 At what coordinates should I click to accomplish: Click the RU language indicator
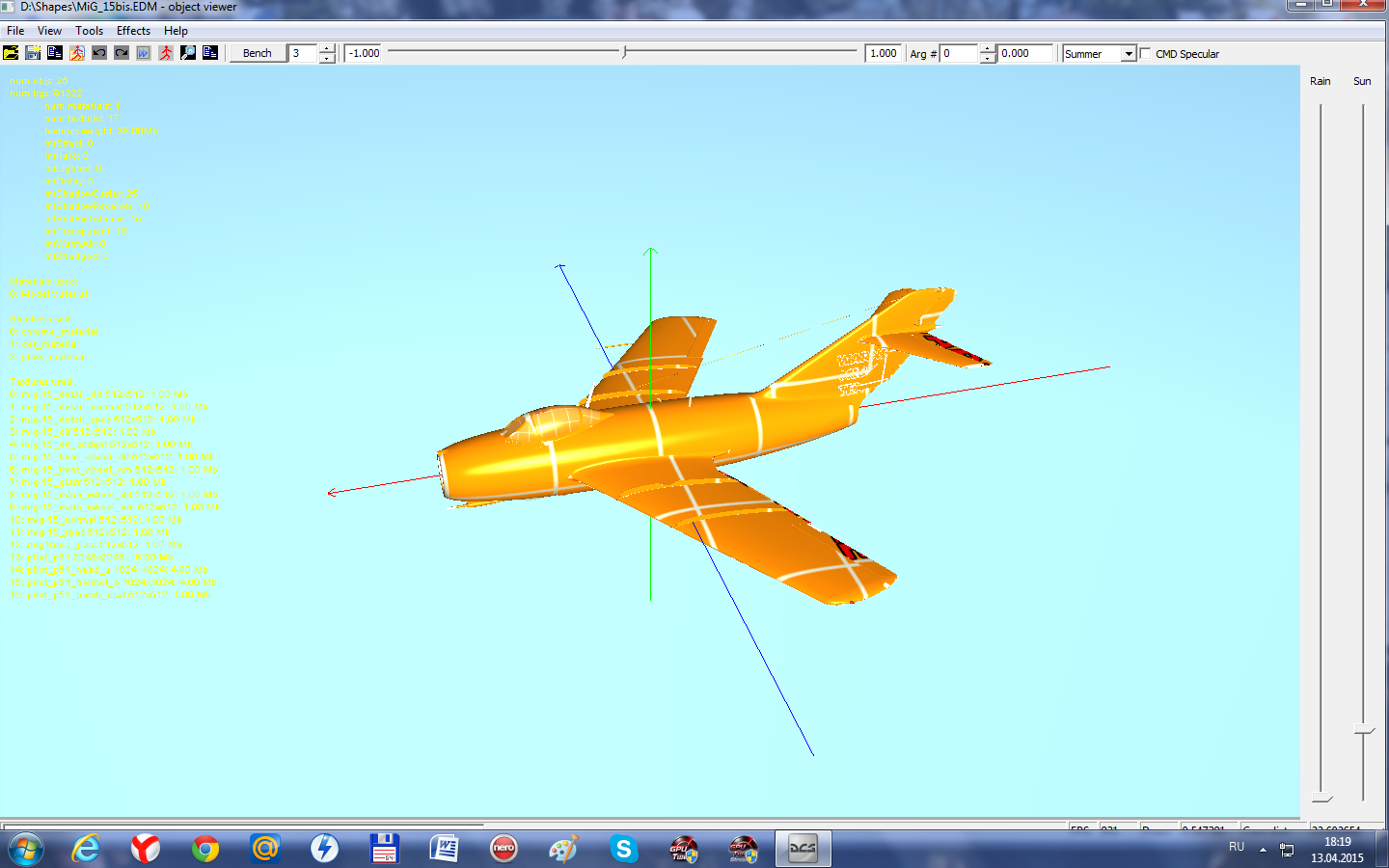1237,847
